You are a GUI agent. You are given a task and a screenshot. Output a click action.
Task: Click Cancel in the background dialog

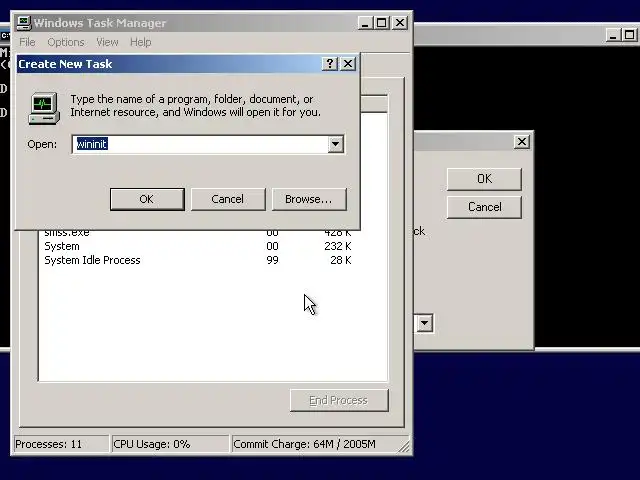pos(484,207)
